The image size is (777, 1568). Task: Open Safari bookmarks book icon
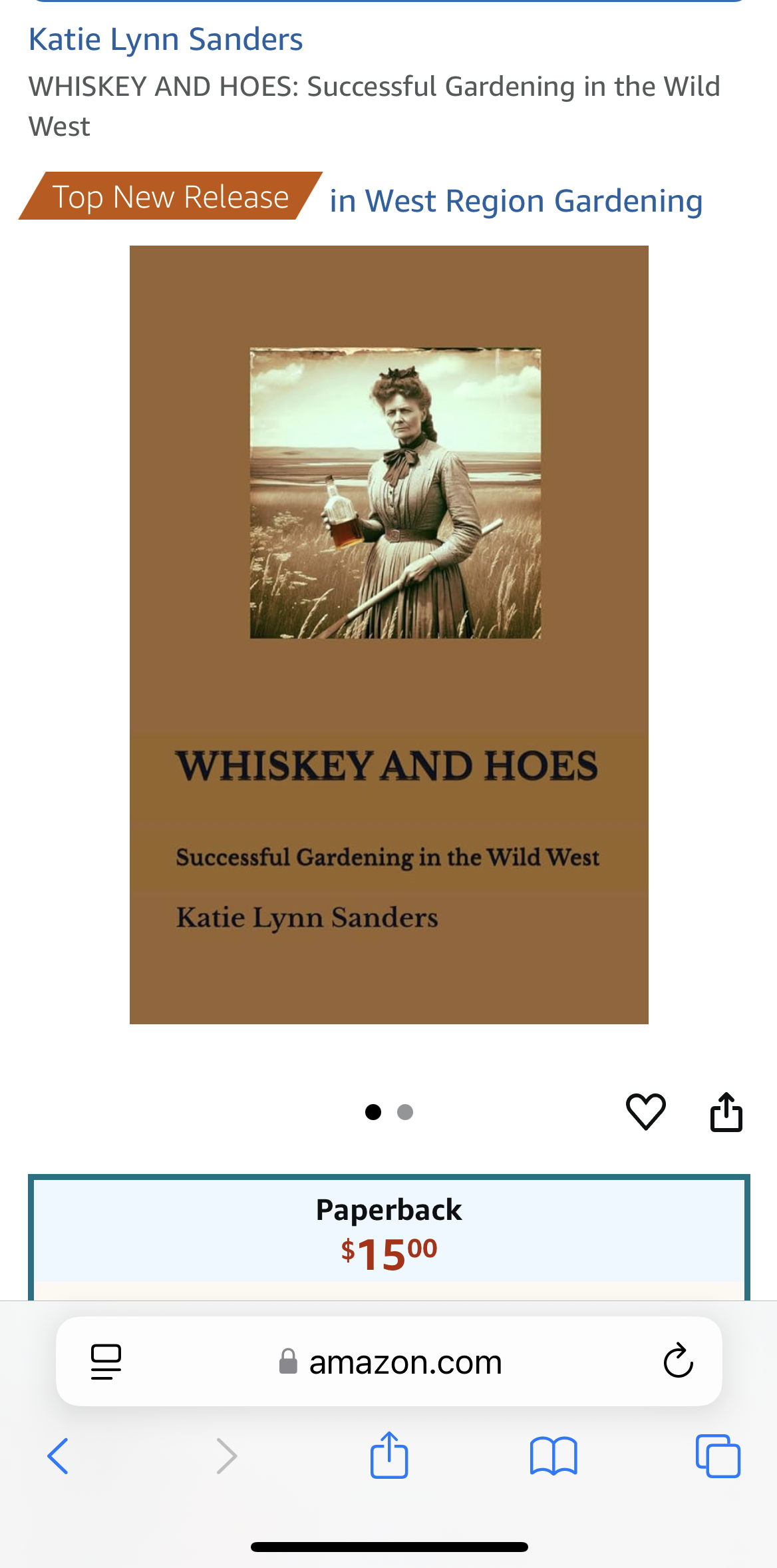[553, 1456]
